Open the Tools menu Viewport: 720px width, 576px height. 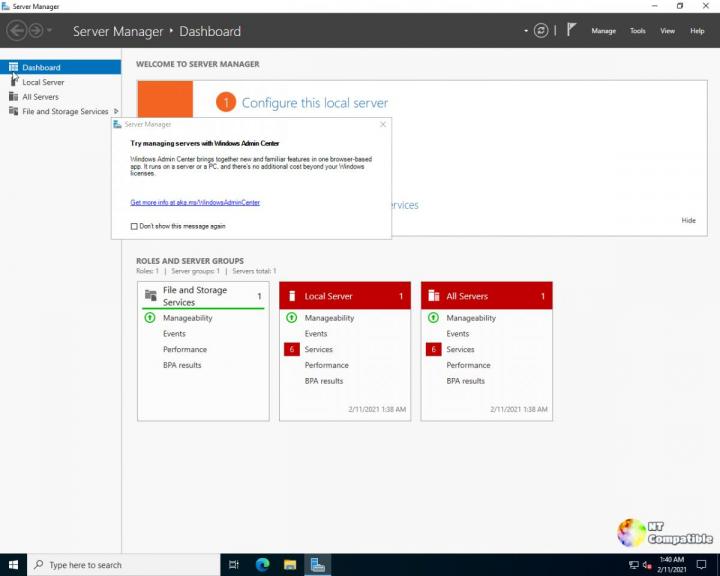coord(637,31)
